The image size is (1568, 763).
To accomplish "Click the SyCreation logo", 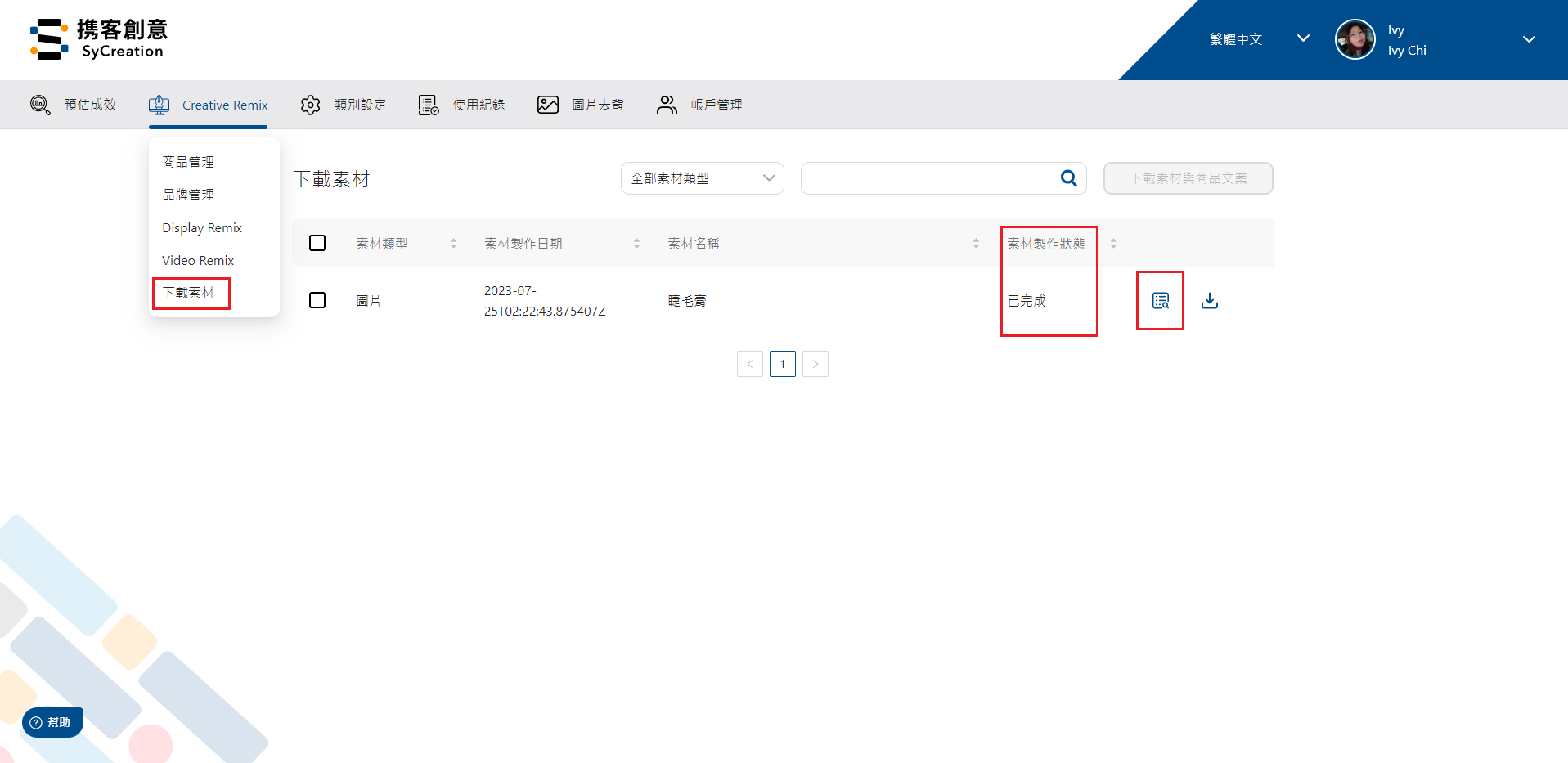I will [99, 39].
